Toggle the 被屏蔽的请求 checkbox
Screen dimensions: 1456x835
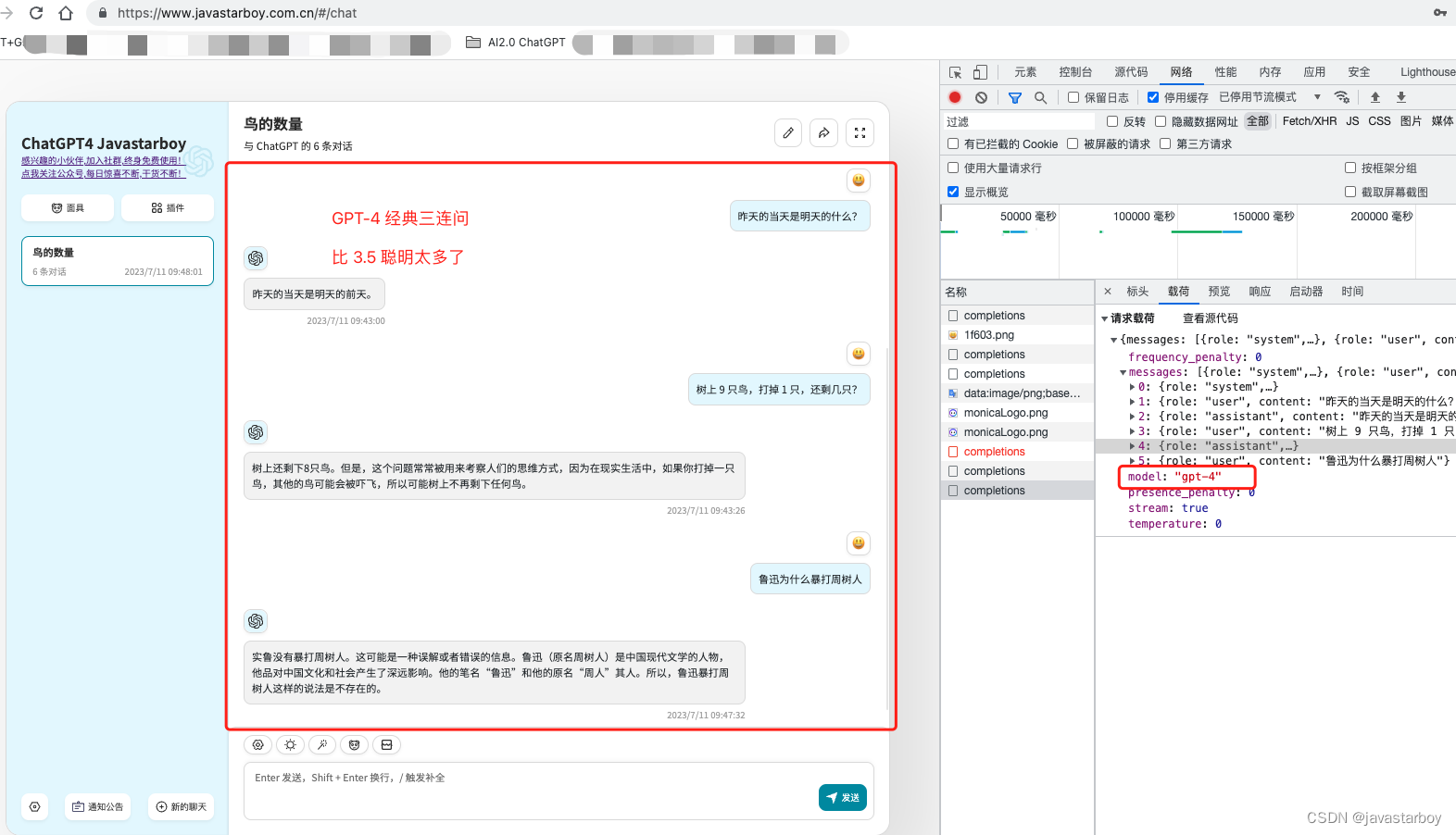pyautogui.click(x=1073, y=143)
